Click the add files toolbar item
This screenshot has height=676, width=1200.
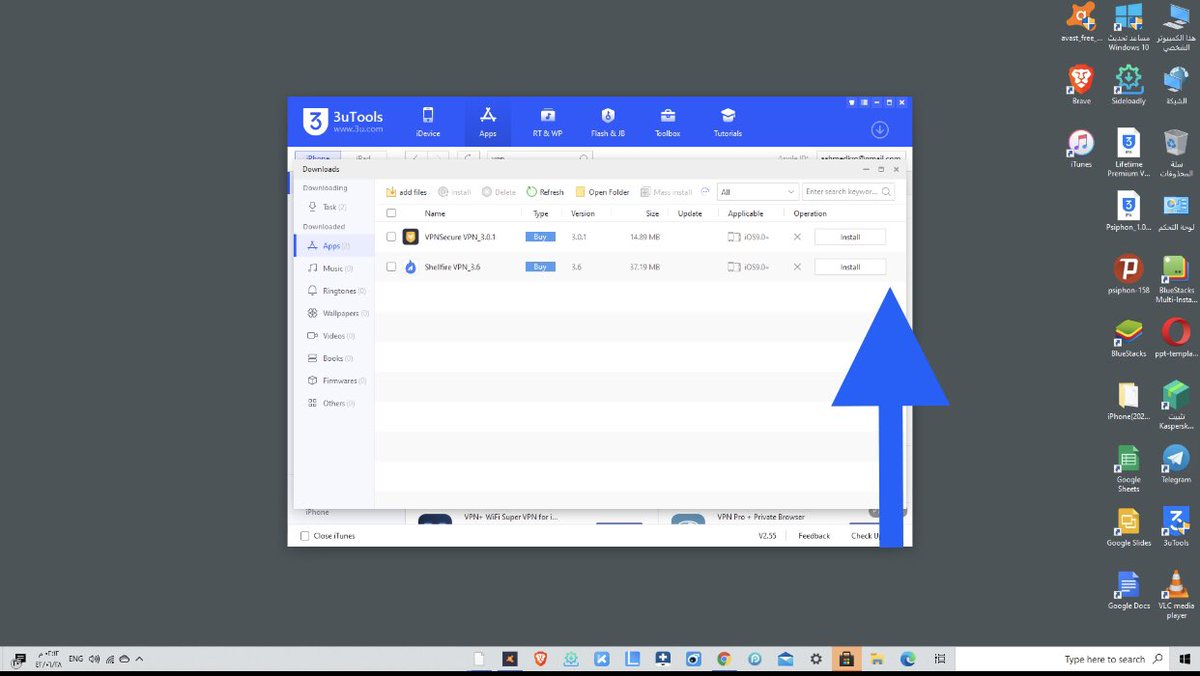pos(406,192)
